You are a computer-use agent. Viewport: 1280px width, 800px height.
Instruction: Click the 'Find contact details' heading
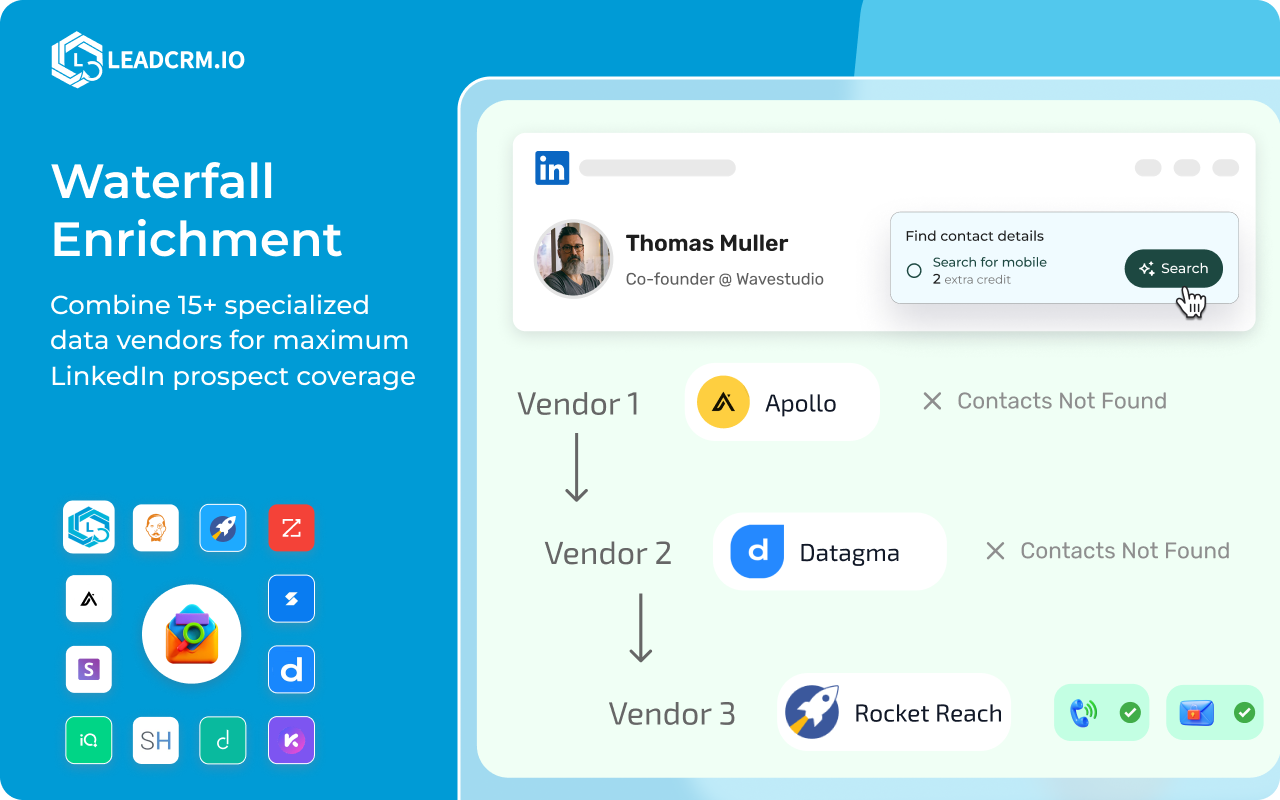975,236
